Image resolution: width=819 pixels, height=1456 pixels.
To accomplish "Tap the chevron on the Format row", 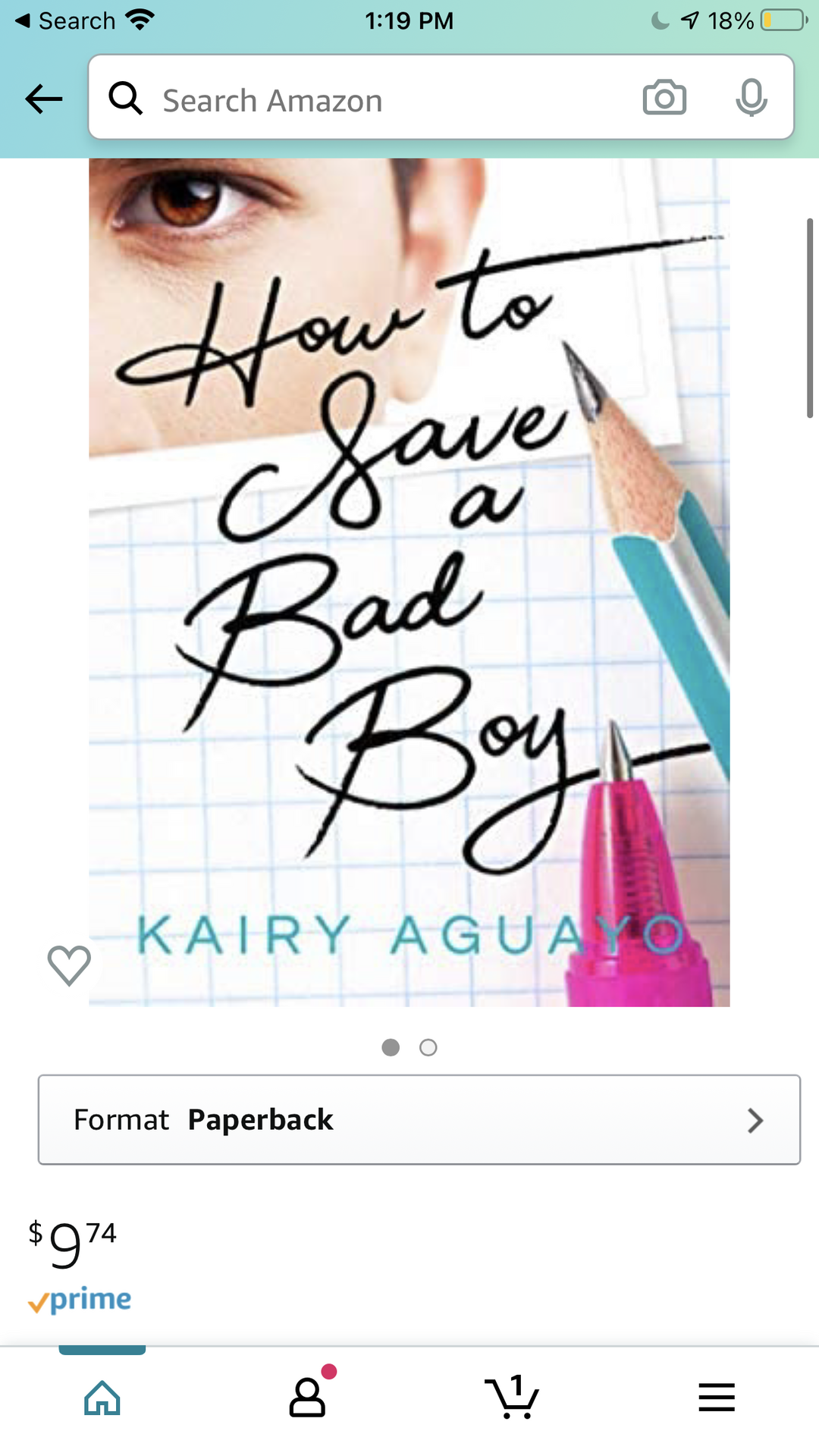I will [755, 1120].
